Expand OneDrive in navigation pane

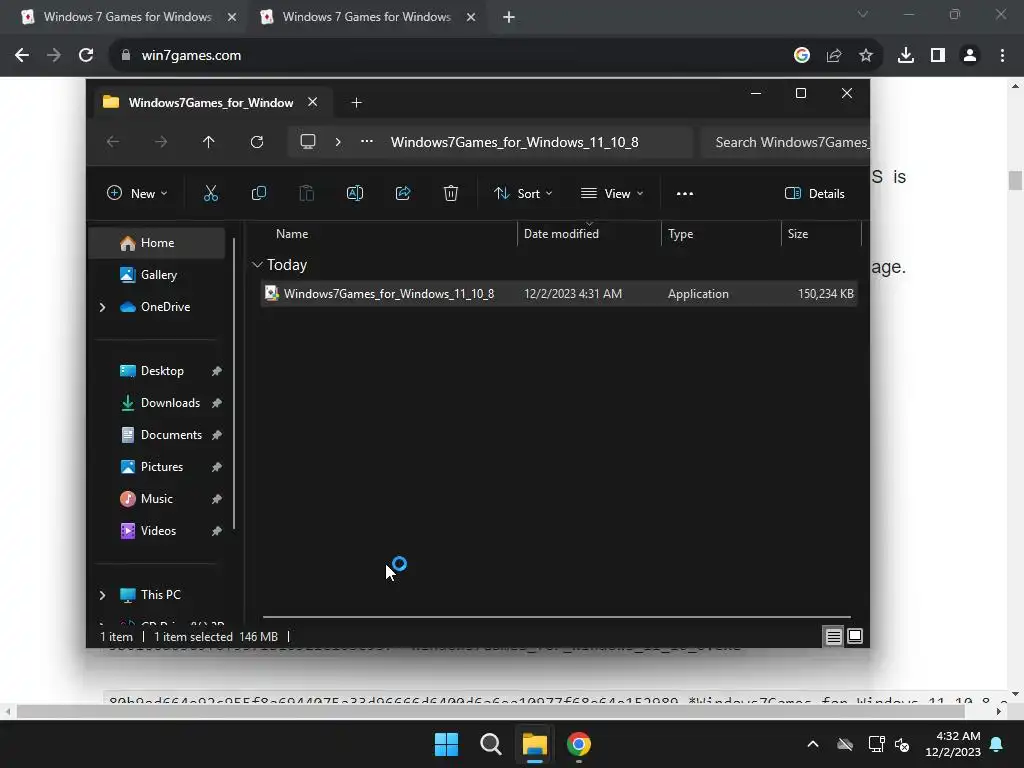[103, 307]
